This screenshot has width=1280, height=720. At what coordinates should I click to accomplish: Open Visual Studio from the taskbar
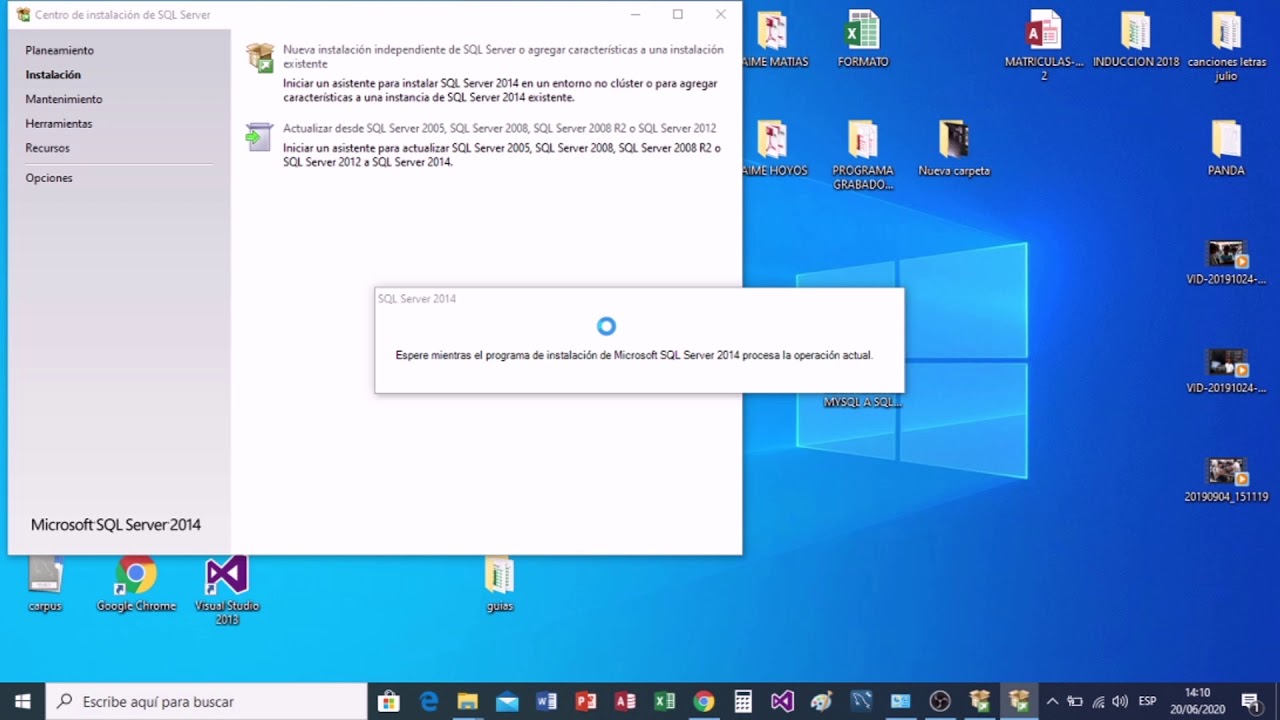coord(782,701)
